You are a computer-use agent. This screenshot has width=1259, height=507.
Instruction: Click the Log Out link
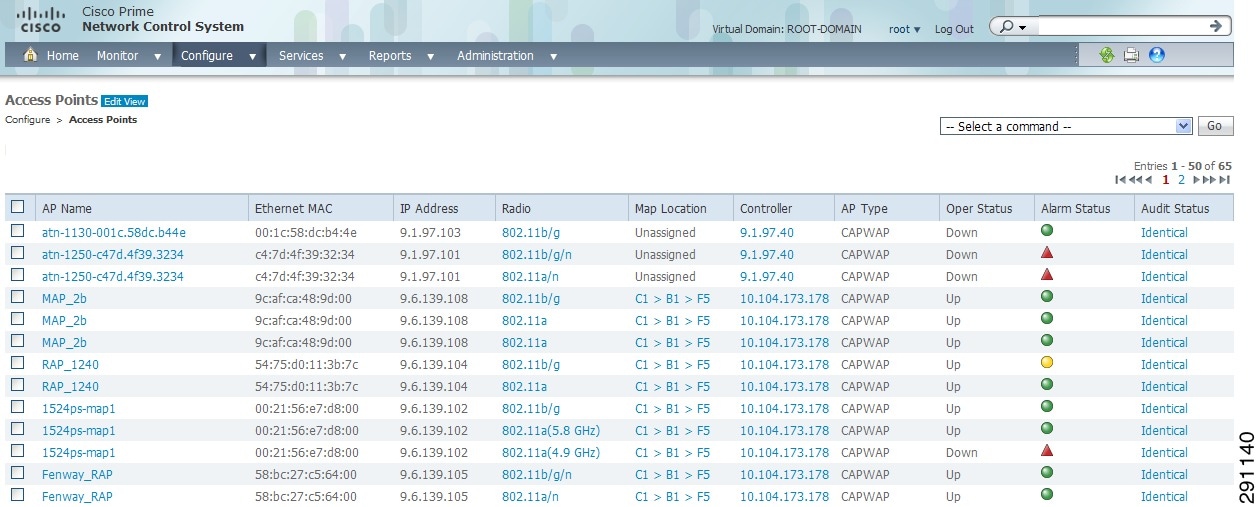tap(954, 29)
